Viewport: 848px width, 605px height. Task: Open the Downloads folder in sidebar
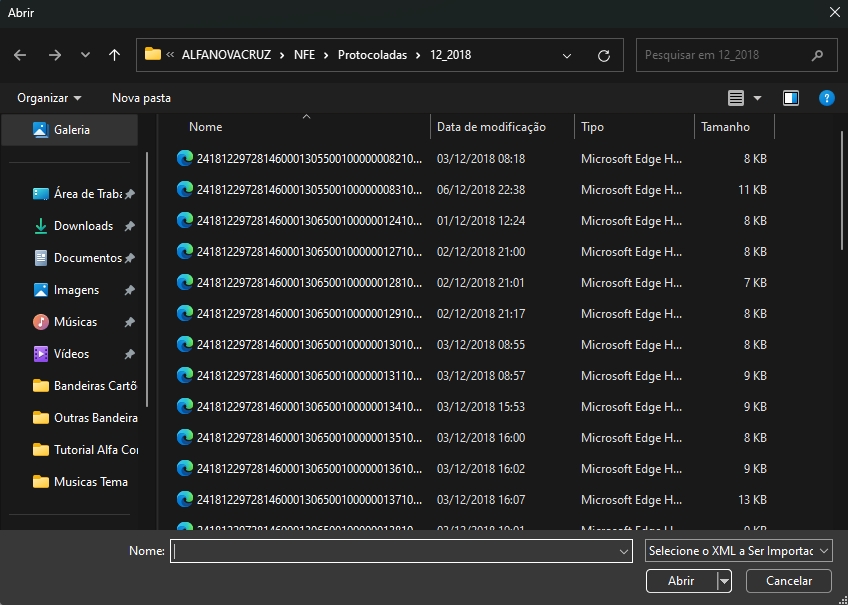coord(83,226)
